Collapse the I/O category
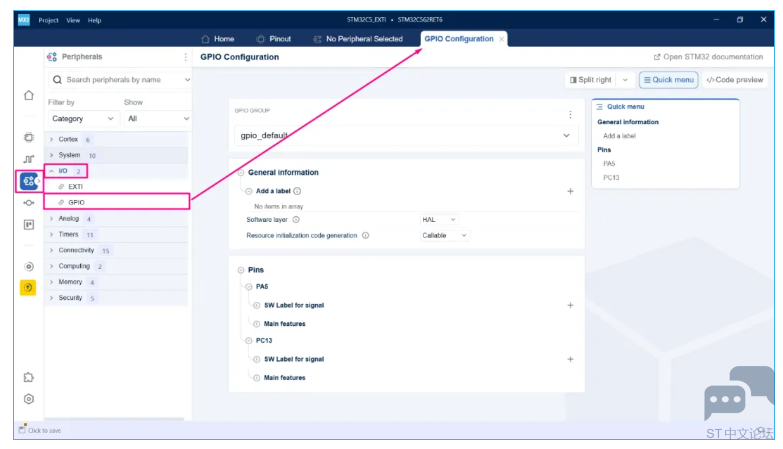The image size is (783, 449). (51, 171)
